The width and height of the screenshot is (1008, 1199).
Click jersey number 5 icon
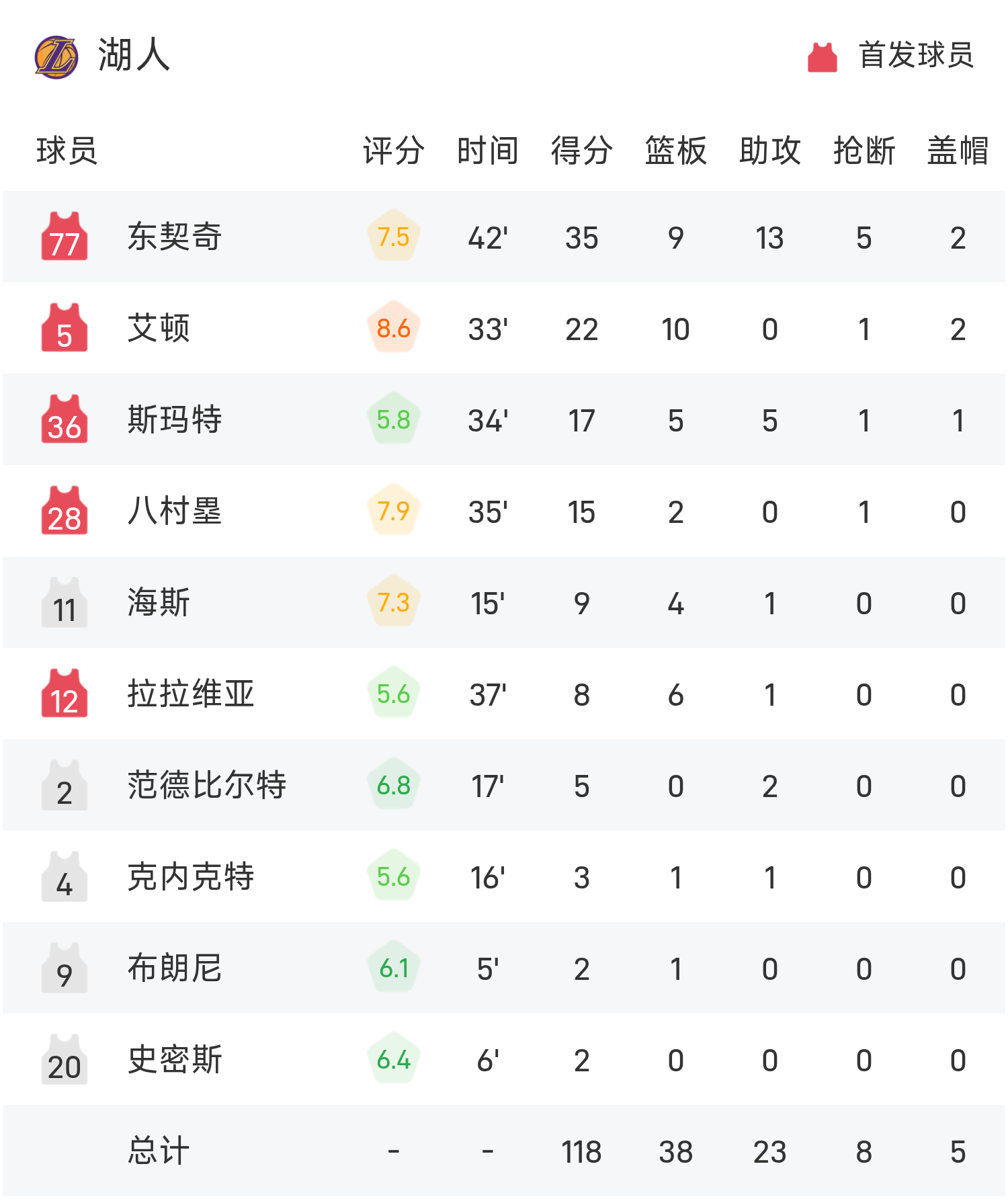pyautogui.click(x=65, y=328)
